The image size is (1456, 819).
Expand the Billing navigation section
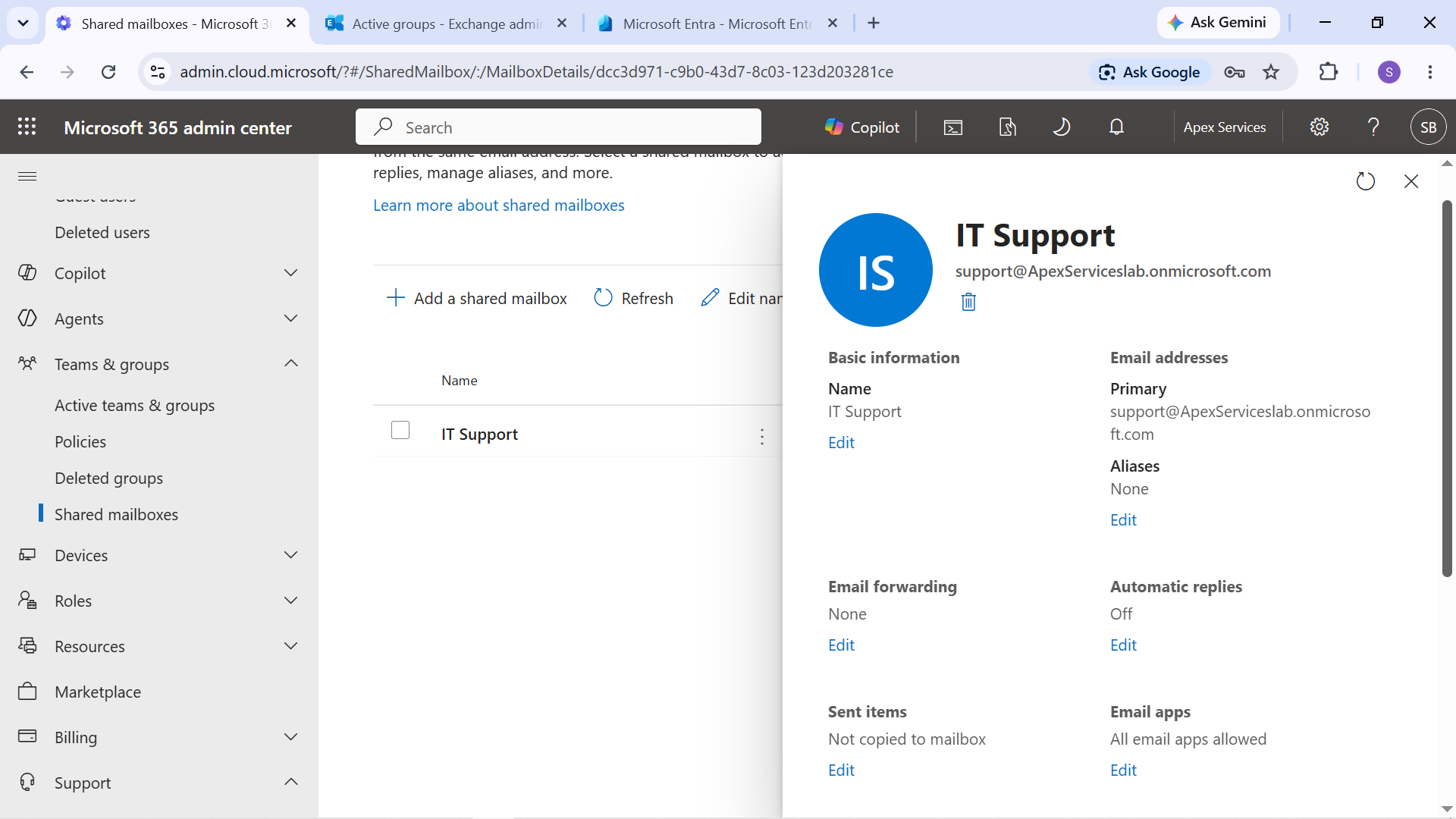coord(290,737)
